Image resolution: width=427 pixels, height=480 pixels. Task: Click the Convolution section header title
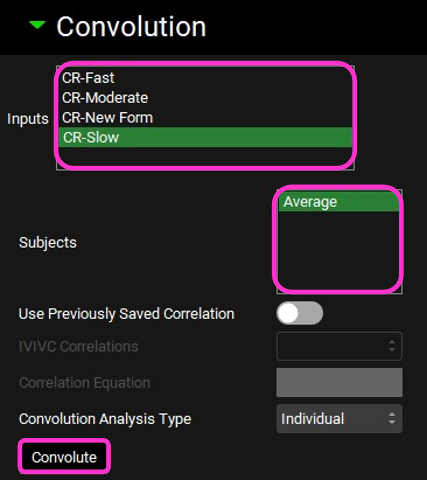131,27
